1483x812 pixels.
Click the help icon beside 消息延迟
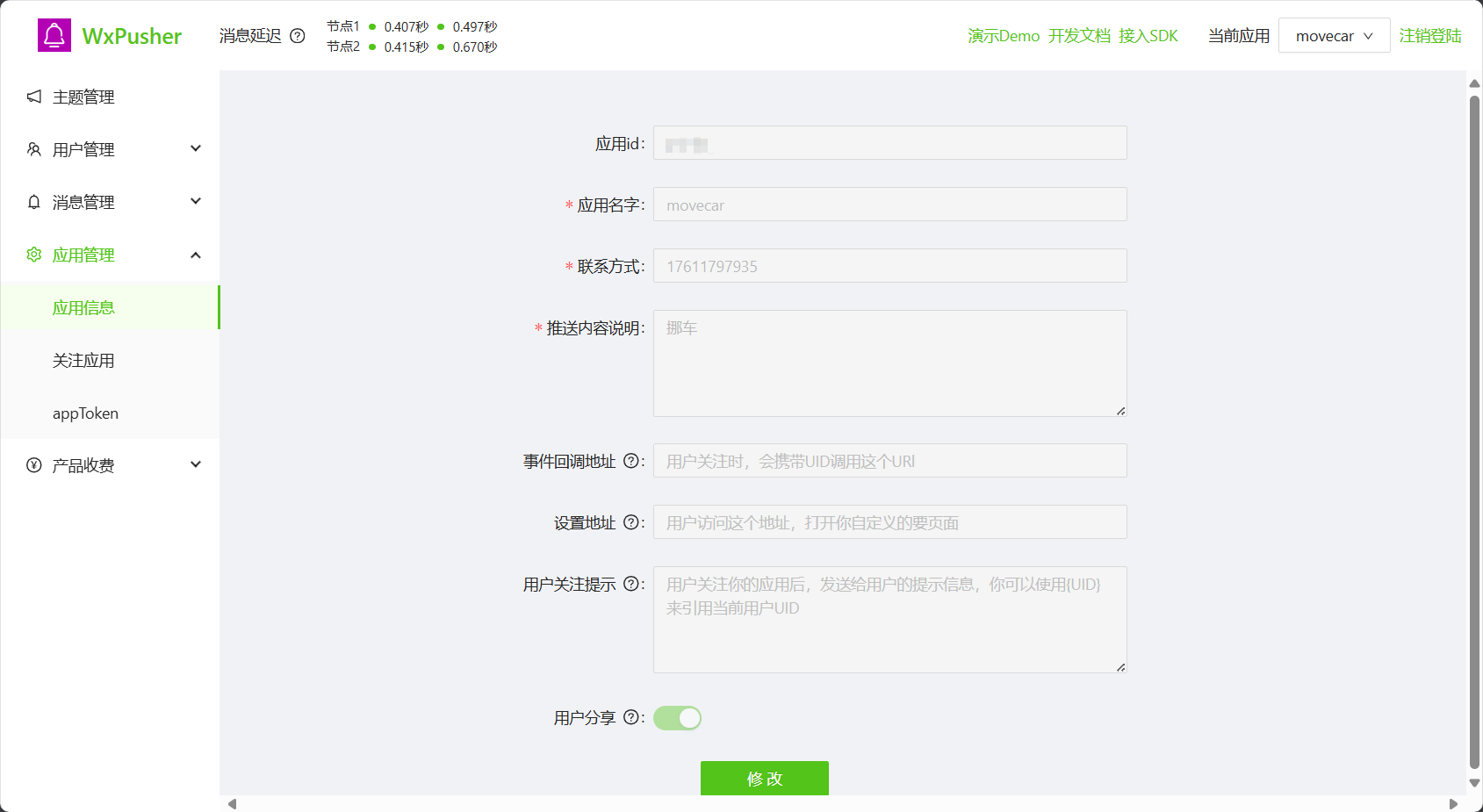[298, 36]
